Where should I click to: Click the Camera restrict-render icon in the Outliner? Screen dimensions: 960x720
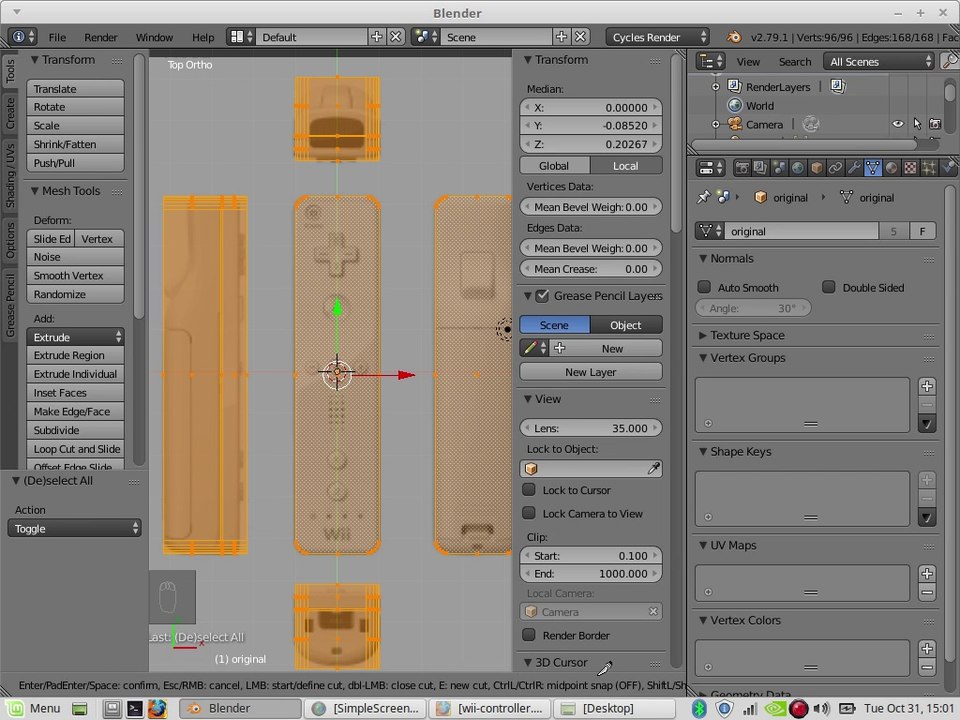point(935,124)
